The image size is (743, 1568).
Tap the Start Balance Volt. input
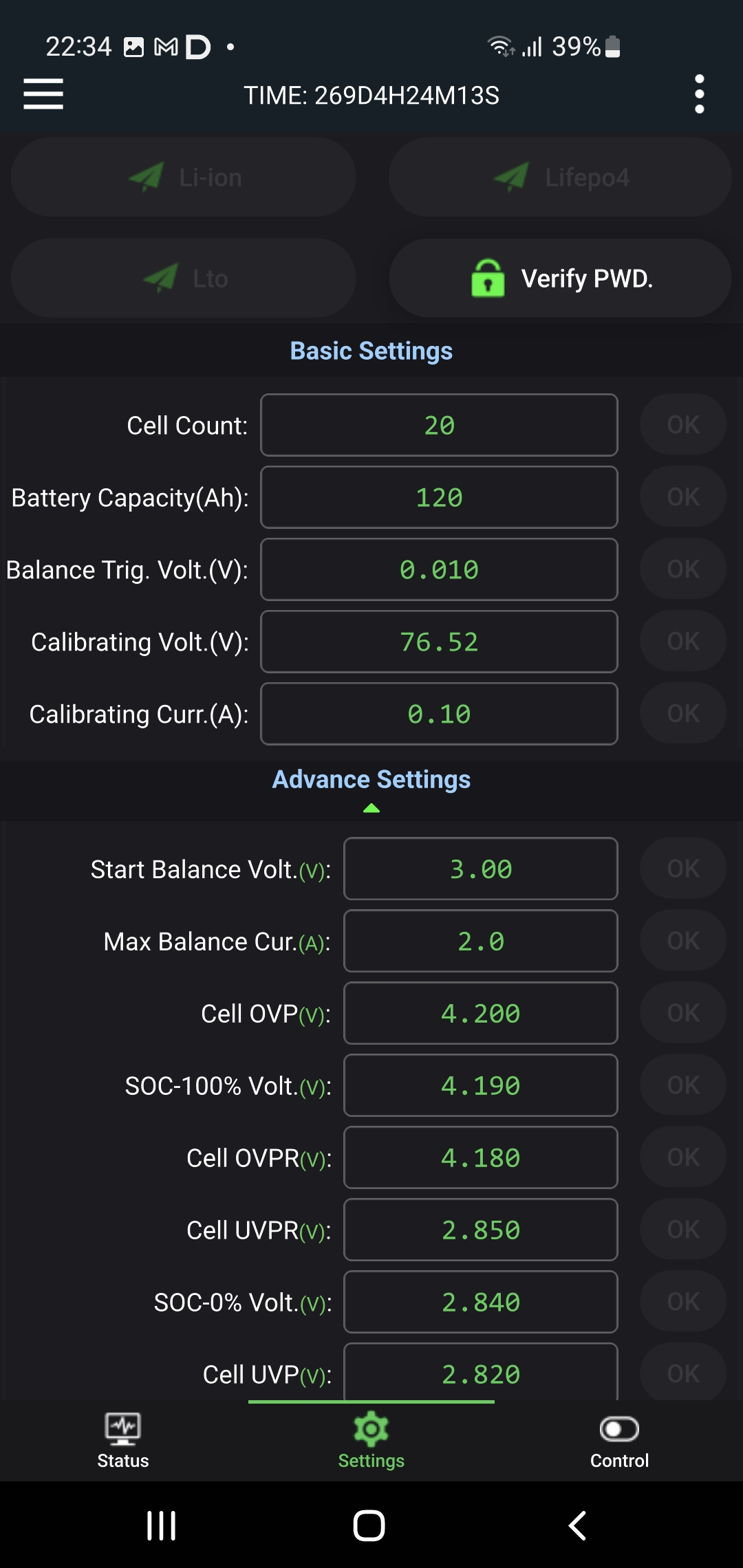pos(480,869)
